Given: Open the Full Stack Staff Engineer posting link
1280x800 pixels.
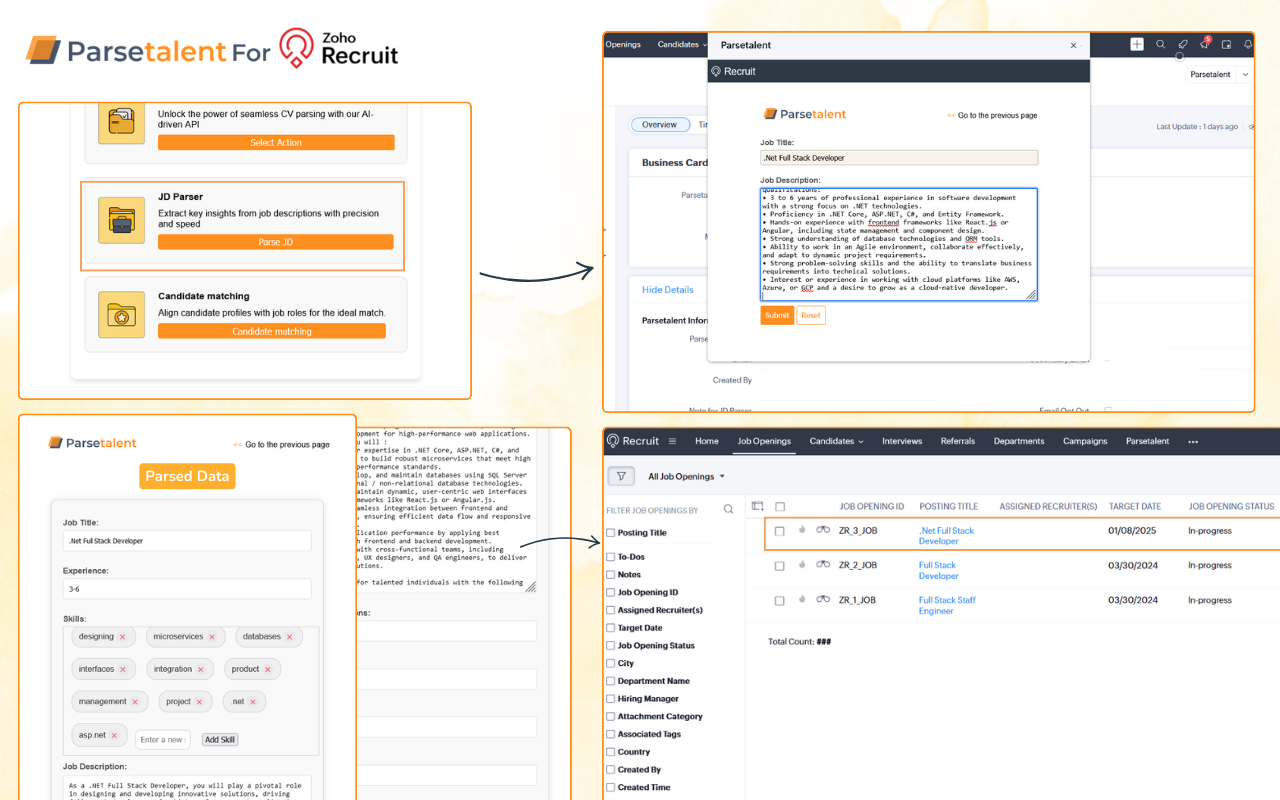Looking at the screenshot, I should [x=947, y=605].
